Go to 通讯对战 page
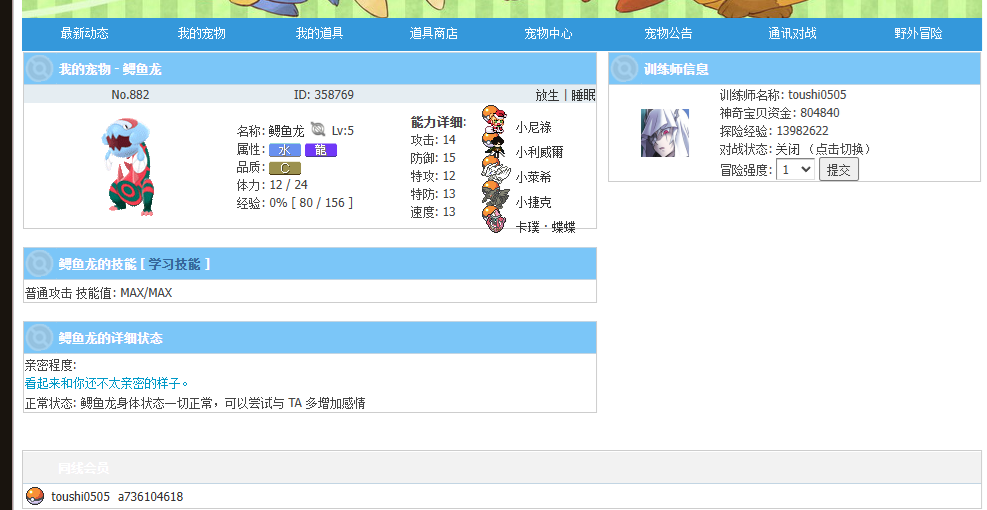The width and height of the screenshot is (987, 510). [x=792, y=33]
